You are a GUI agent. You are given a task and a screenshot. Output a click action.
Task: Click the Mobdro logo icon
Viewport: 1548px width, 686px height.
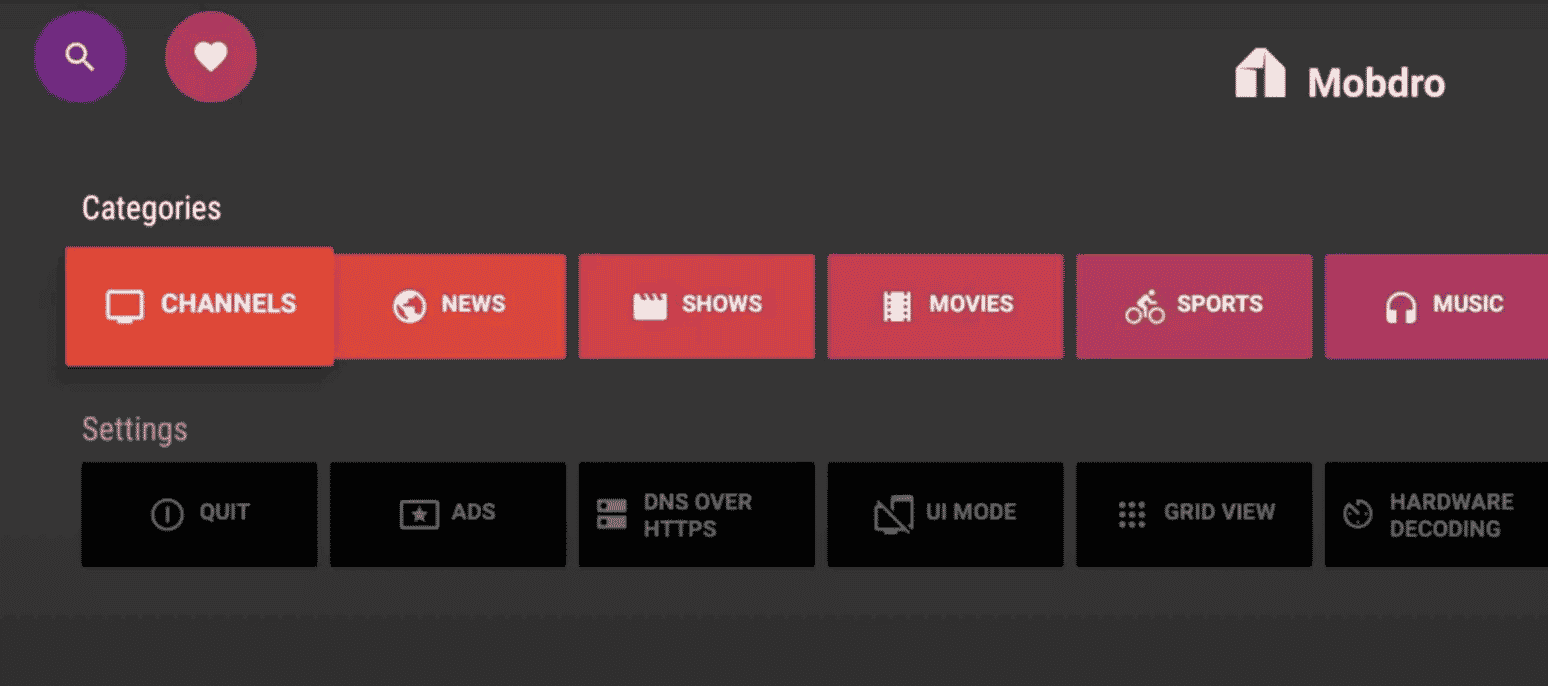pyautogui.click(x=1262, y=72)
